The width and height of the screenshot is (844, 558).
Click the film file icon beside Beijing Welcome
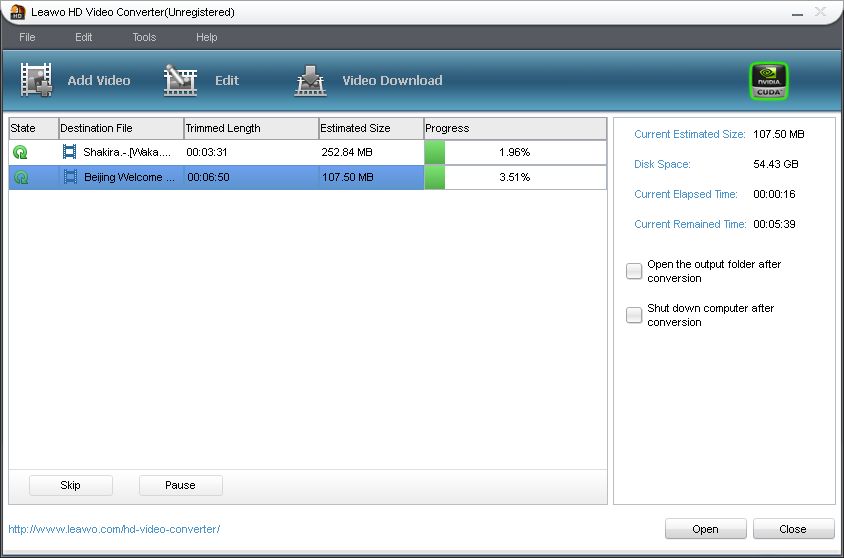[x=71, y=176]
